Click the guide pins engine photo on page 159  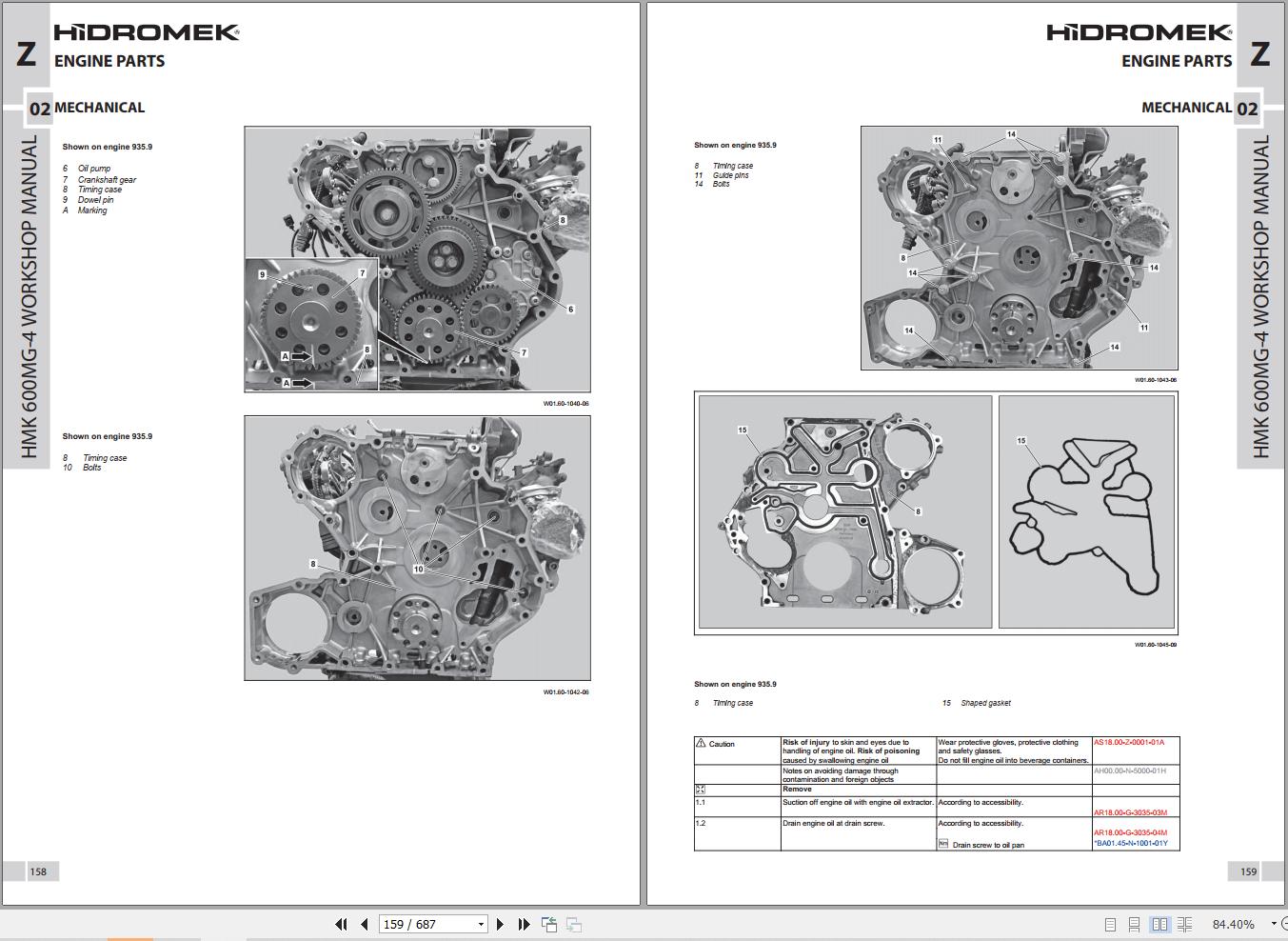tap(1020, 248)
